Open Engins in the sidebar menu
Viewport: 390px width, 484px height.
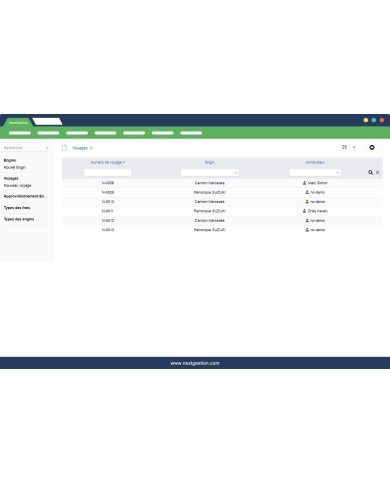tap(10, 160)
